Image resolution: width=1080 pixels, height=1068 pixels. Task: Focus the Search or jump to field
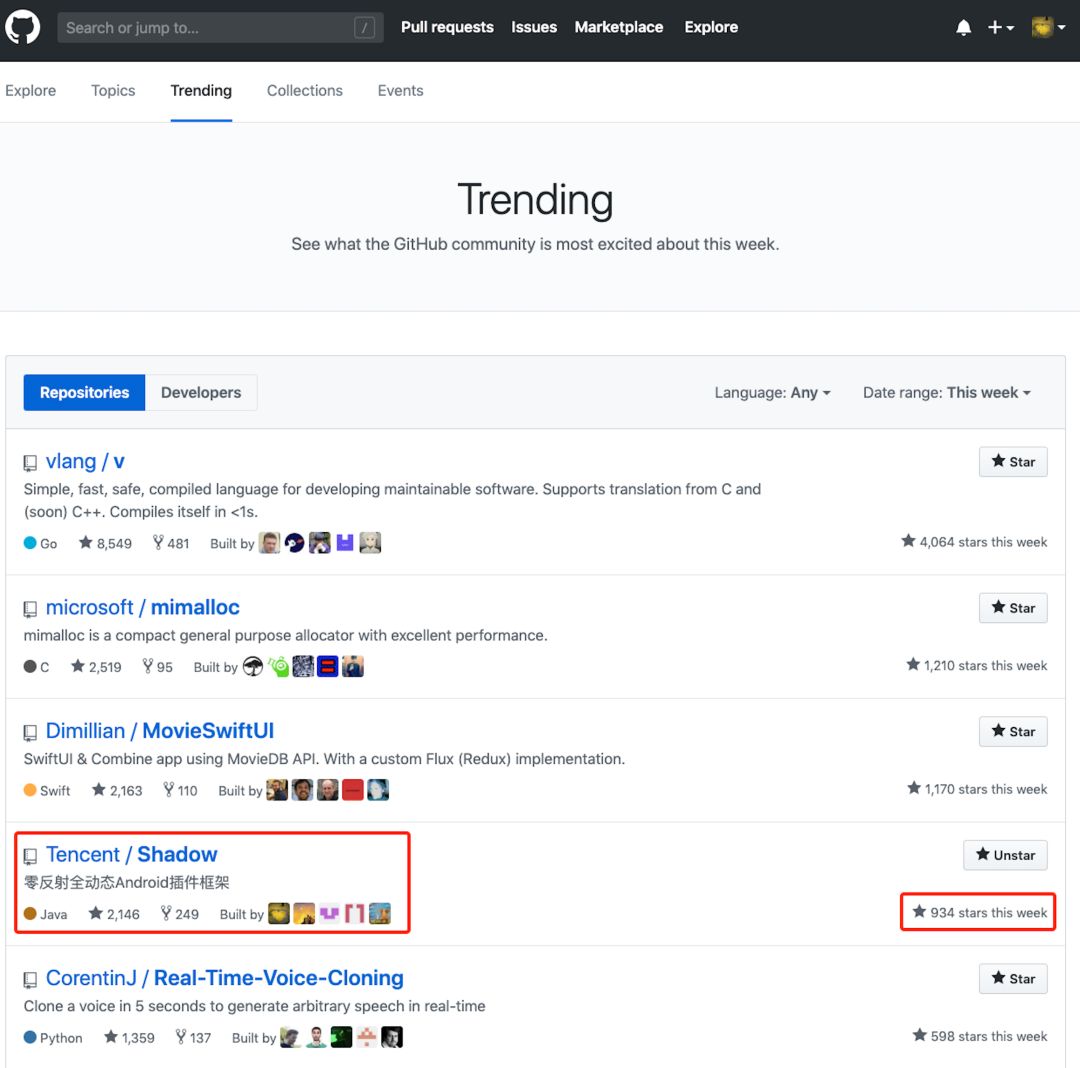pyautogui.click(x=220, y=28)
